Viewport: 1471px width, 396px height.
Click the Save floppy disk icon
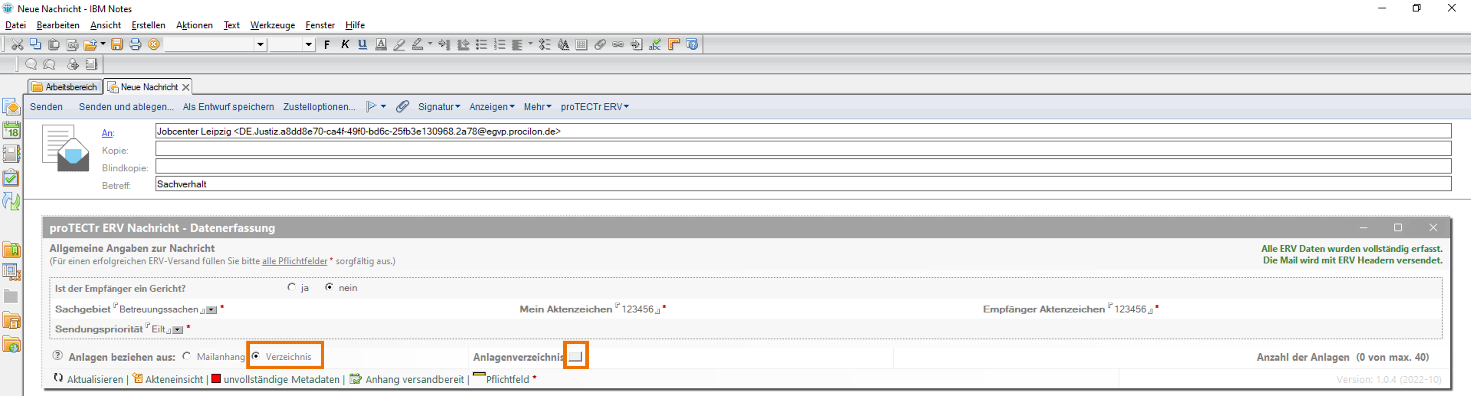(117, 44)
